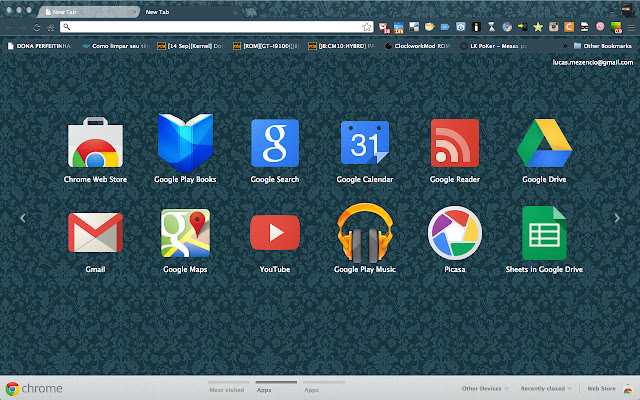Click the orange C extension icon
Screen dimensions: 640x400
pos(569,27)
